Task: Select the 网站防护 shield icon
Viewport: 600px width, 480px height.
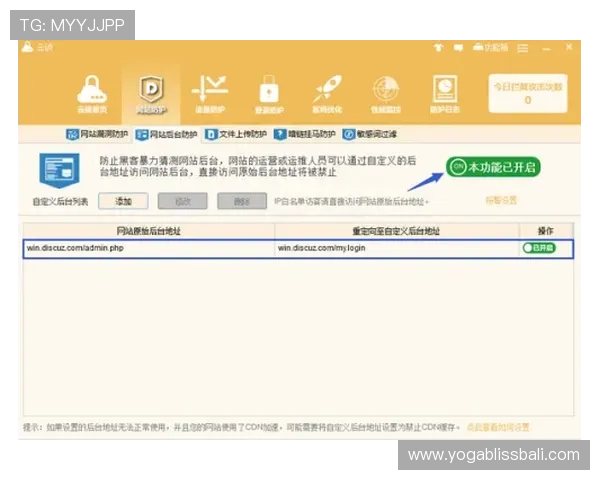Action: point(151,94)
